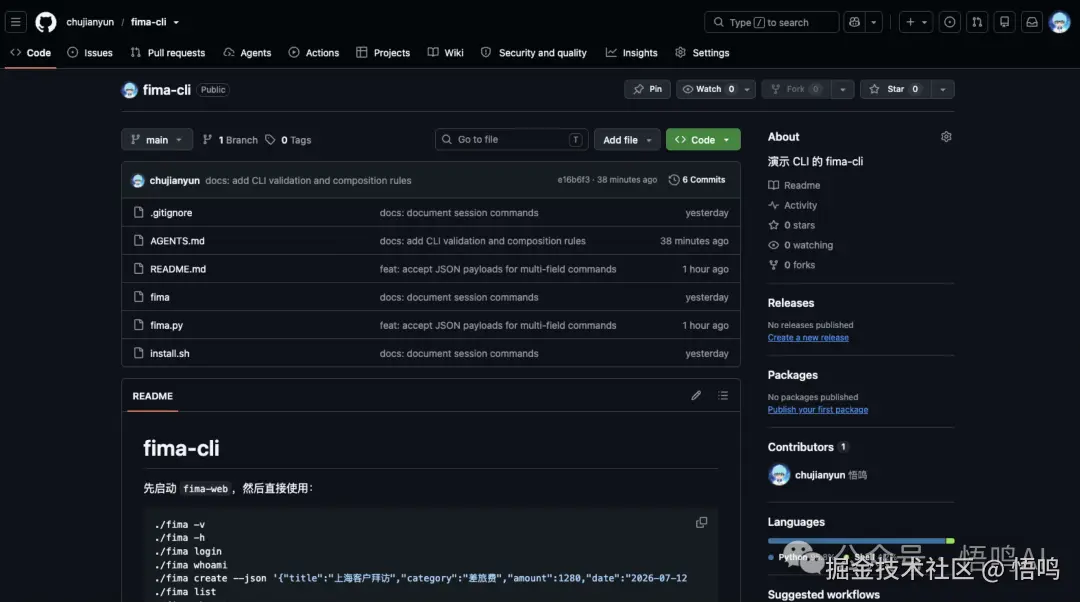Open Copilot chat icon in header

click(x=854, y=22)
